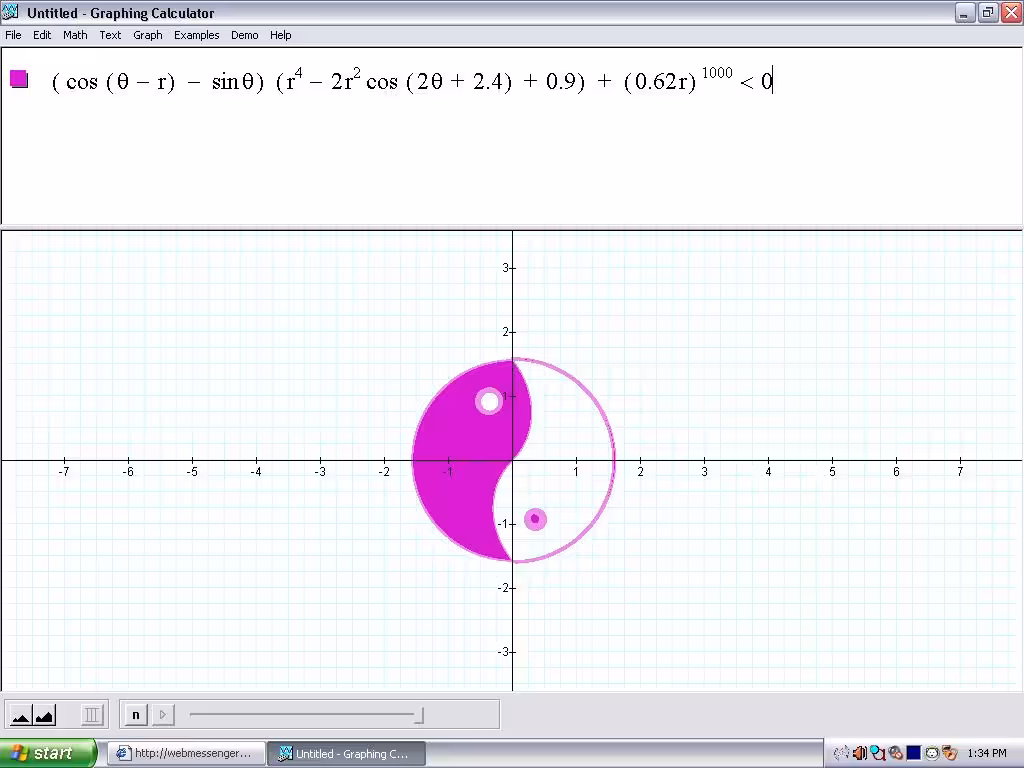Click the n slider handle
Screen dimensions: 1024x768
tap(419, 715)
